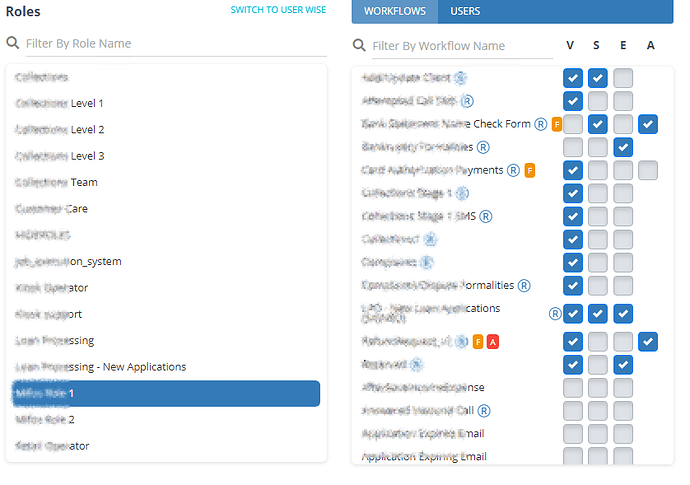Click R icon beside Dispute Formalities workflow
The image size is (690, 485).
click(x=524, y=286)
